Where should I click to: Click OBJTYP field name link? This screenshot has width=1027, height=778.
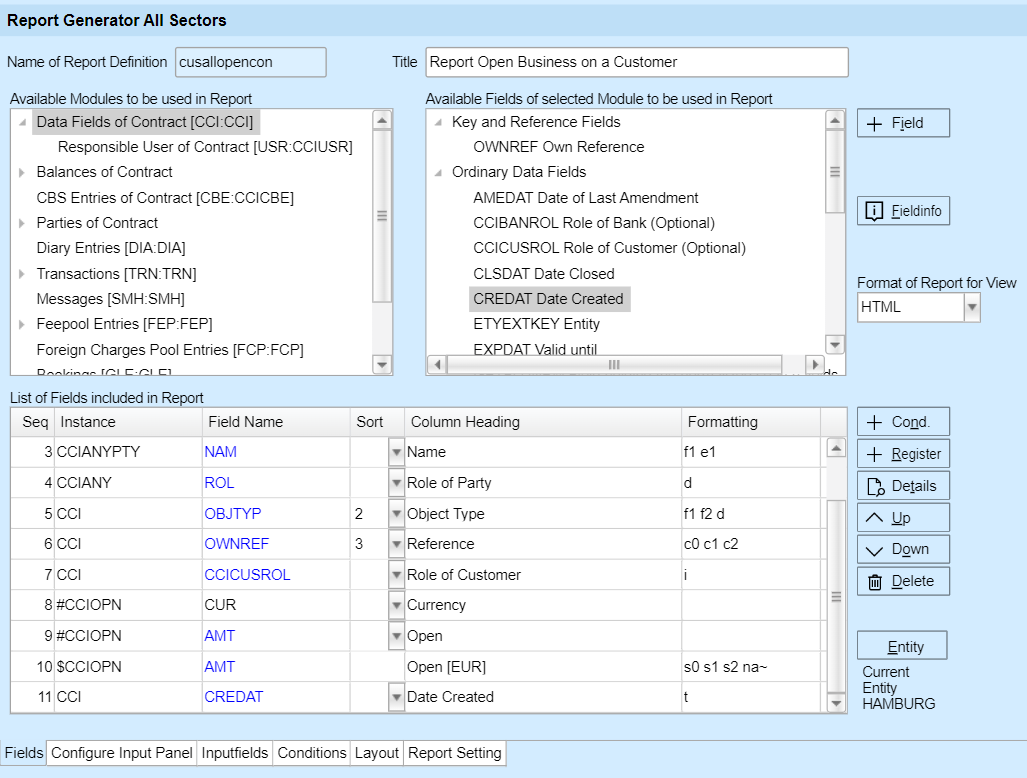click(233, 514)
